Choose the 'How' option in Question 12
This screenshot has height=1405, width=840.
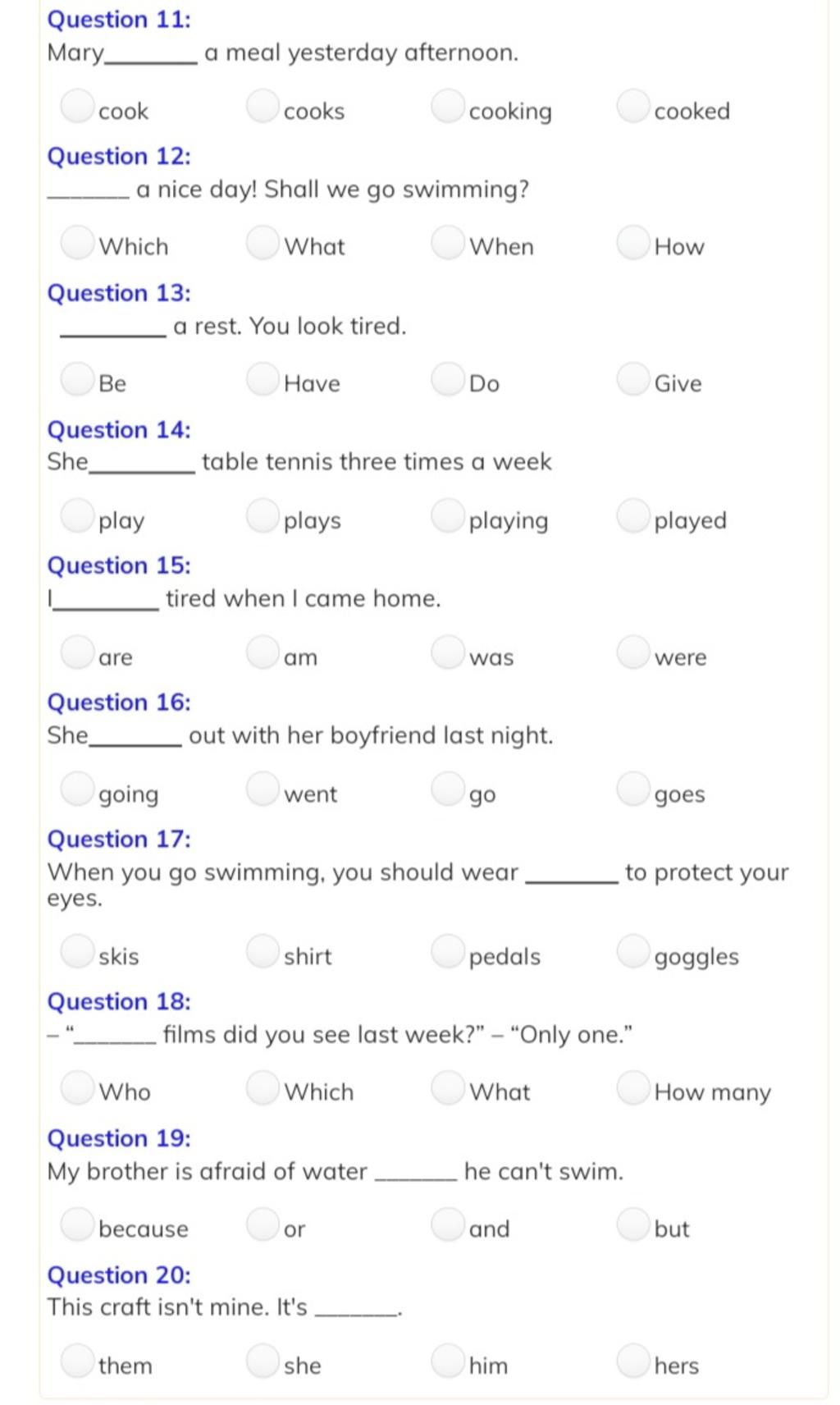tap(633, 242)
